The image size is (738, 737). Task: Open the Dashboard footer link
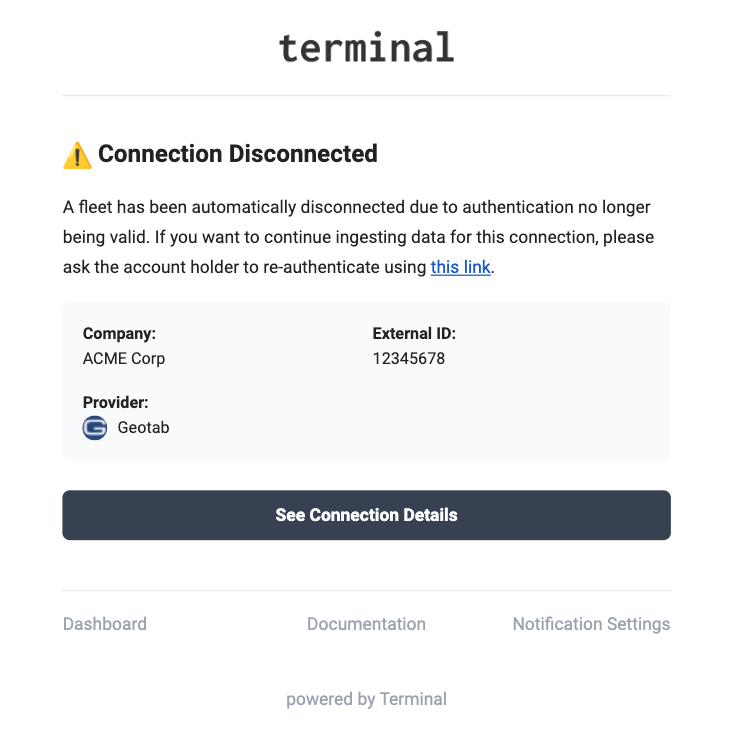tap(104, 624)
